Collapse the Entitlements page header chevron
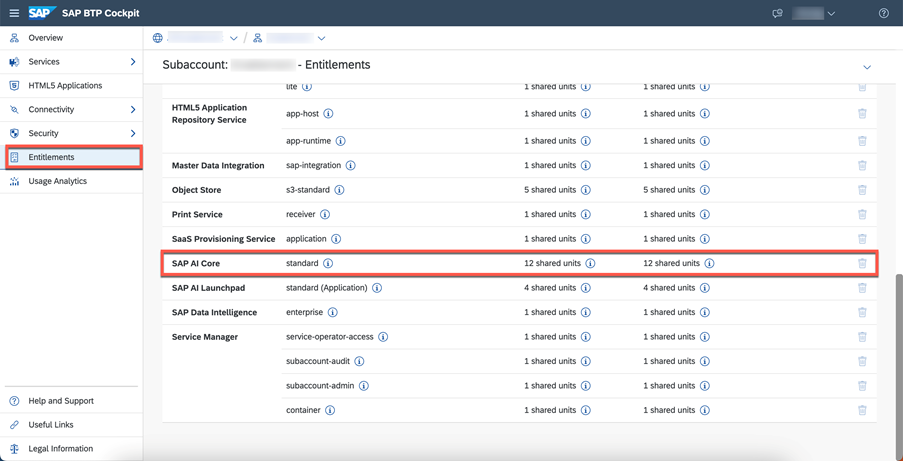The width and height of the screenshot is (903, 461). pyautogui.click(x=867, y=67)
